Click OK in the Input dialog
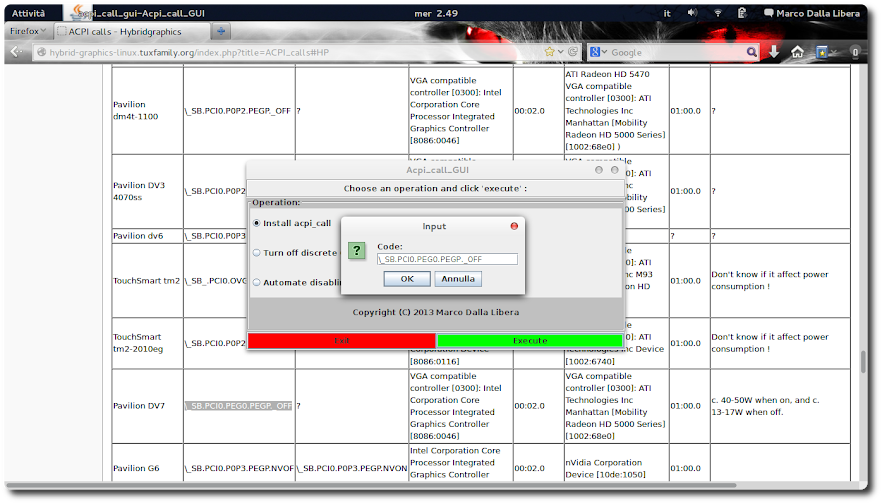The width and height of the screenshot is (882, 504). coord(407,279)
